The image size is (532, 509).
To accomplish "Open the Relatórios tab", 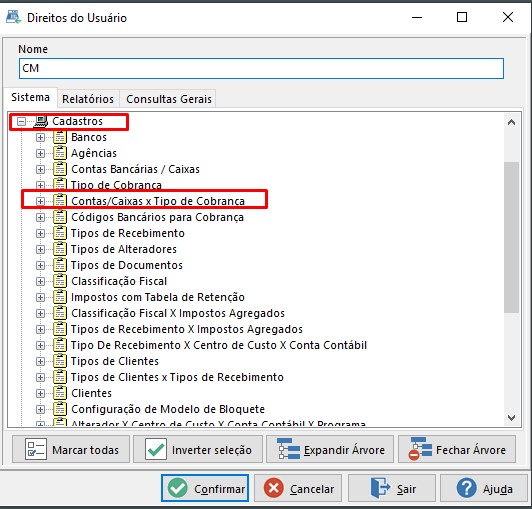I will pos(88,99).
